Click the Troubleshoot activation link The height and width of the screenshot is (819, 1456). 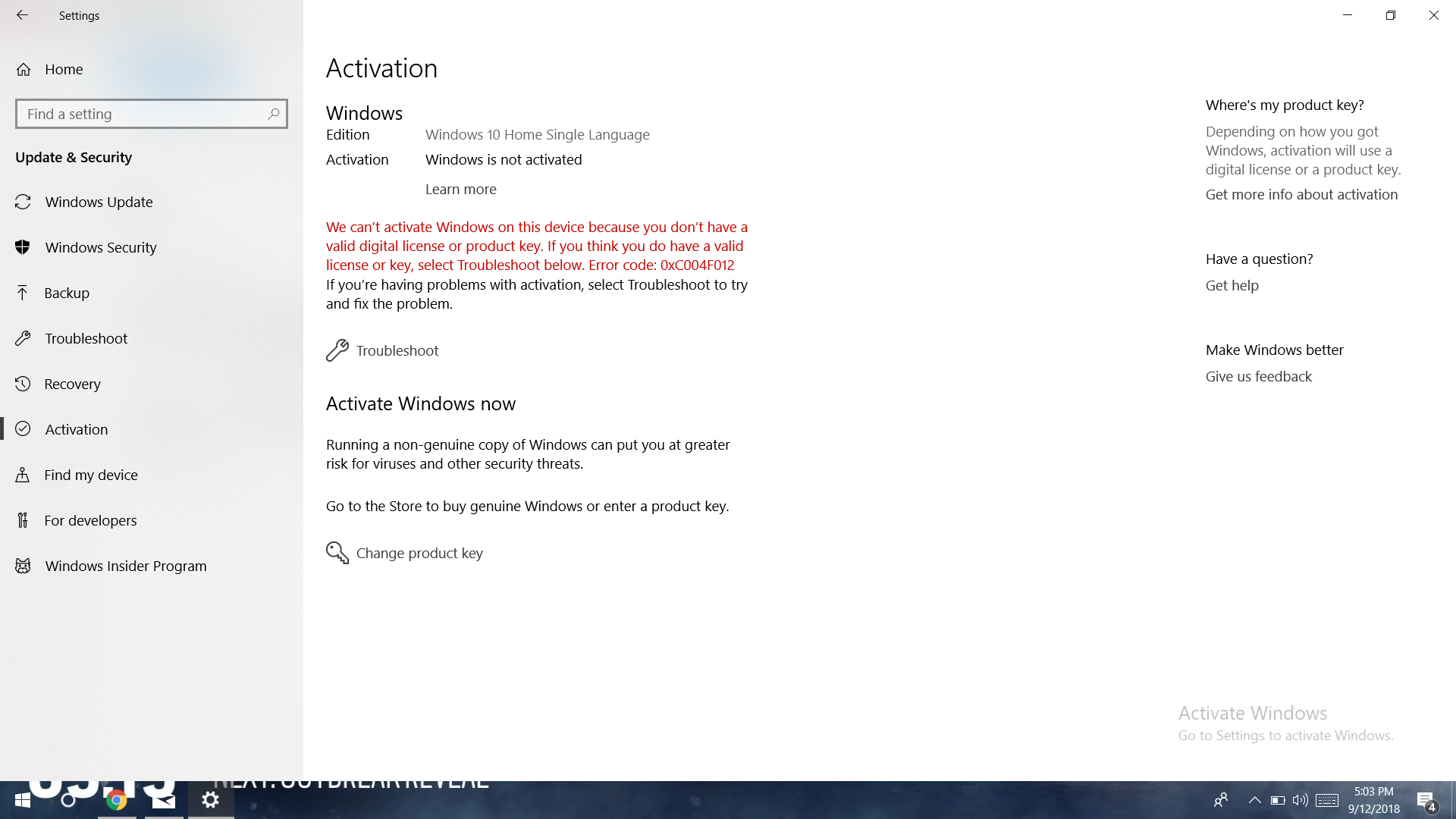click(x=396, y=350)
